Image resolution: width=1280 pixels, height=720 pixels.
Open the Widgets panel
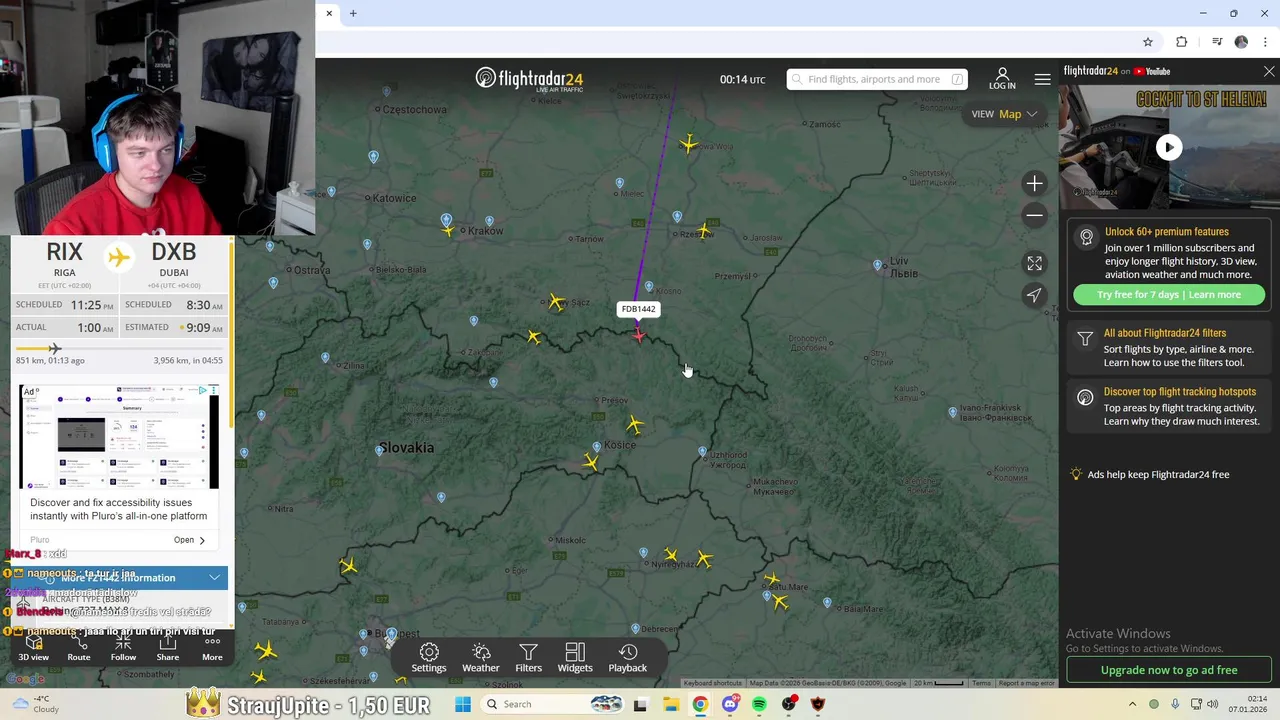(x=575, y=658)
